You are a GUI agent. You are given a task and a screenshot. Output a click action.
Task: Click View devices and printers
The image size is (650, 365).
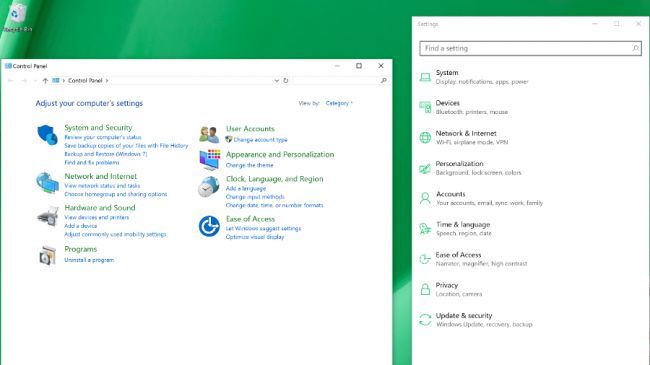pyautogui.click(x=97, y=217)
